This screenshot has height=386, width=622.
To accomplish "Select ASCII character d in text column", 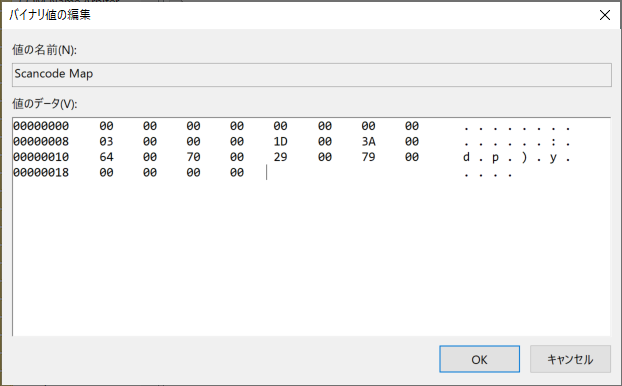I will (466, 157).
